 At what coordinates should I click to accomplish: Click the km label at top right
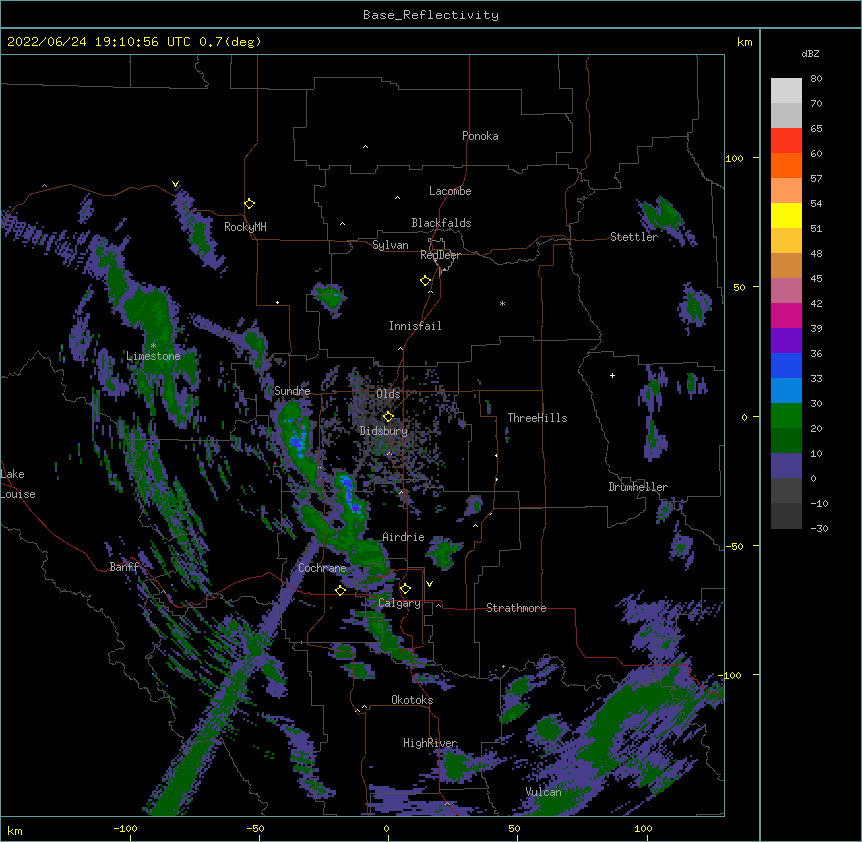click(x=745, y=42)
